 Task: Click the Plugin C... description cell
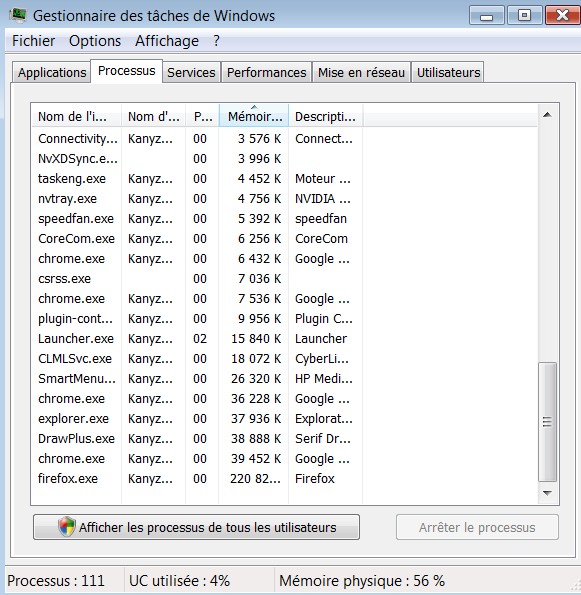click(x=324, y=318)
